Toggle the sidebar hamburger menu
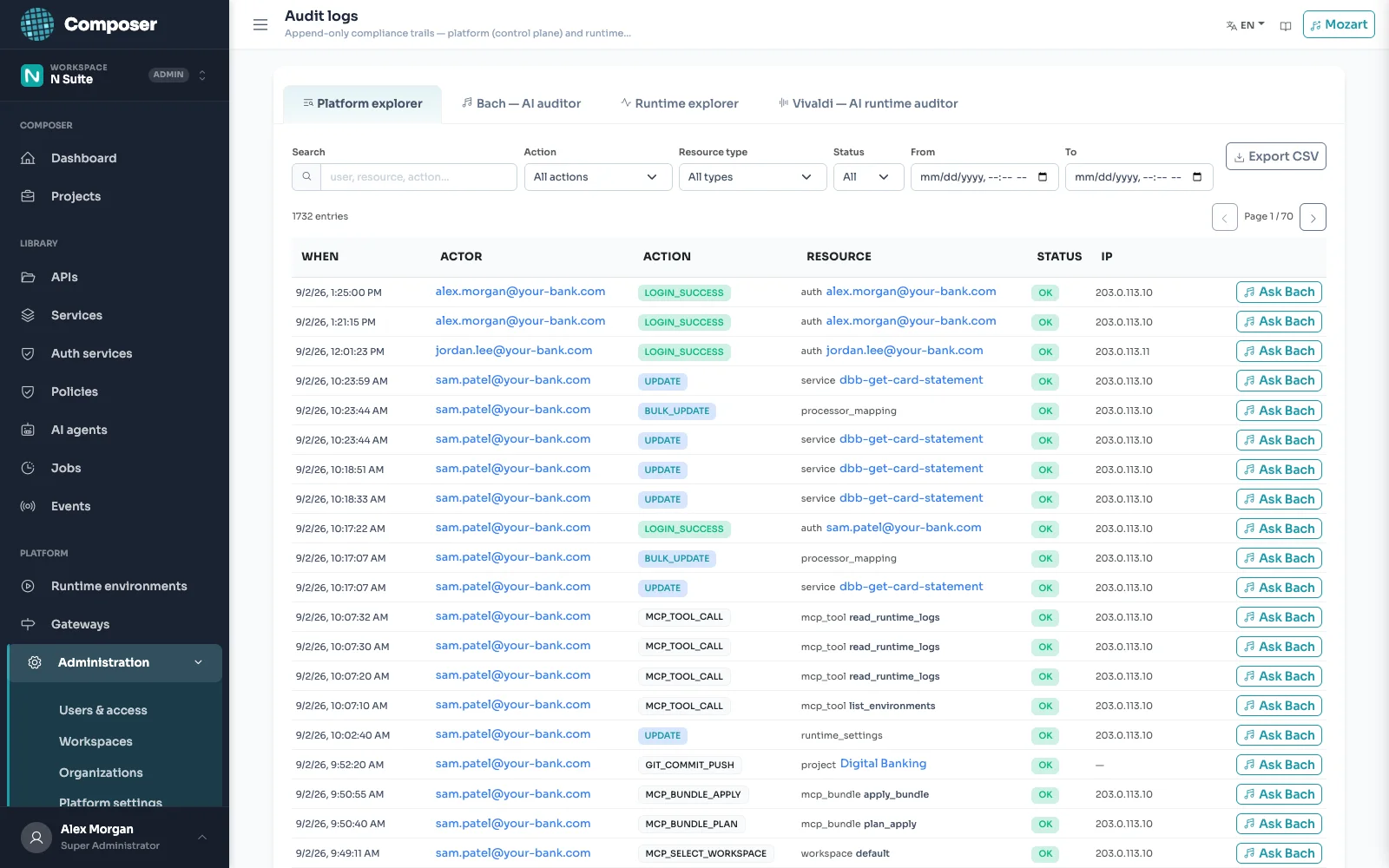The width and height of the screenshot is (1389, 868). (x=260, y=24)
